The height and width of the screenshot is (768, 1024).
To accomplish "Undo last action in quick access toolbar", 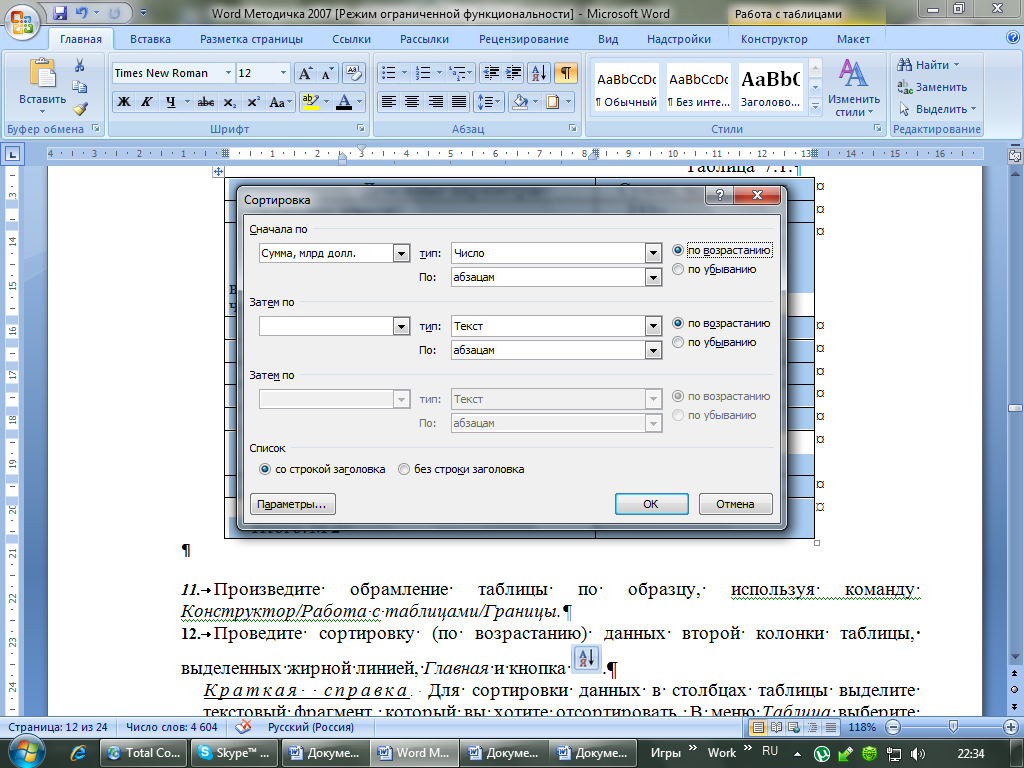I will 82,12.
